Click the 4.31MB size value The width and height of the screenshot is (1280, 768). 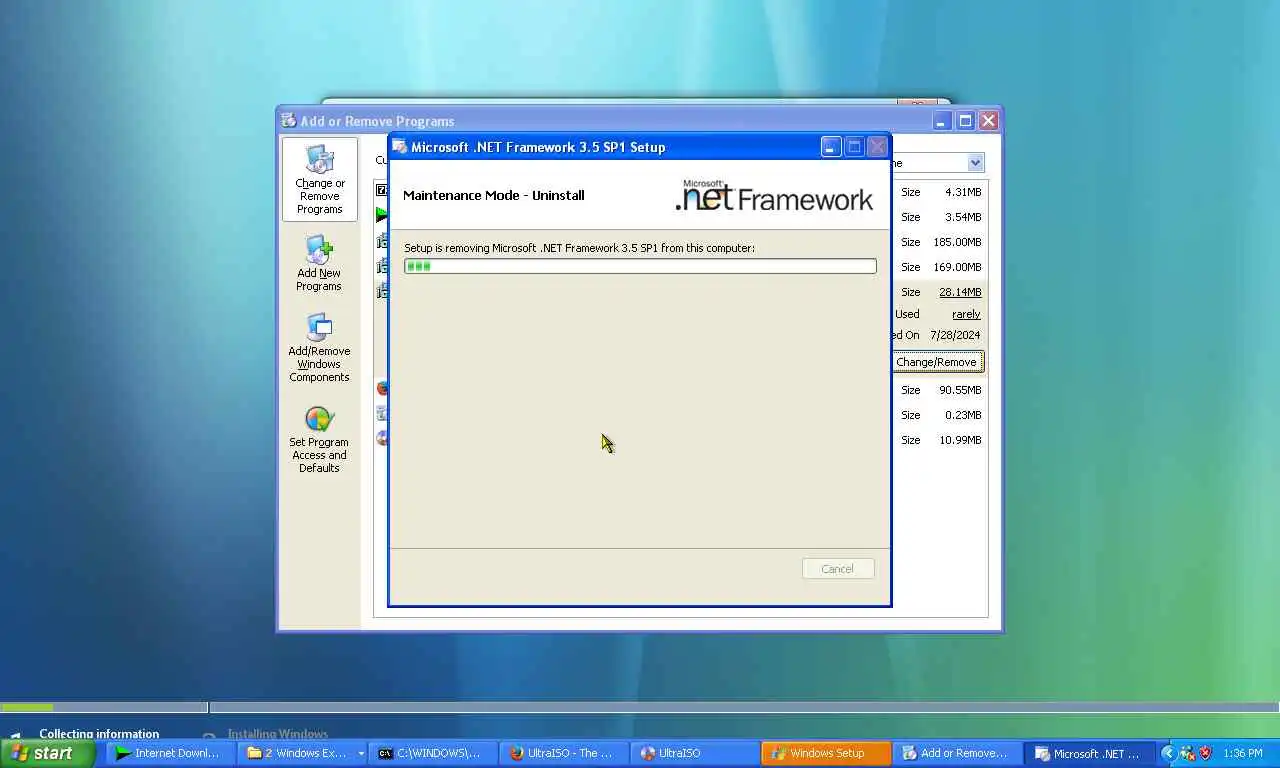(x=963, y=192)
